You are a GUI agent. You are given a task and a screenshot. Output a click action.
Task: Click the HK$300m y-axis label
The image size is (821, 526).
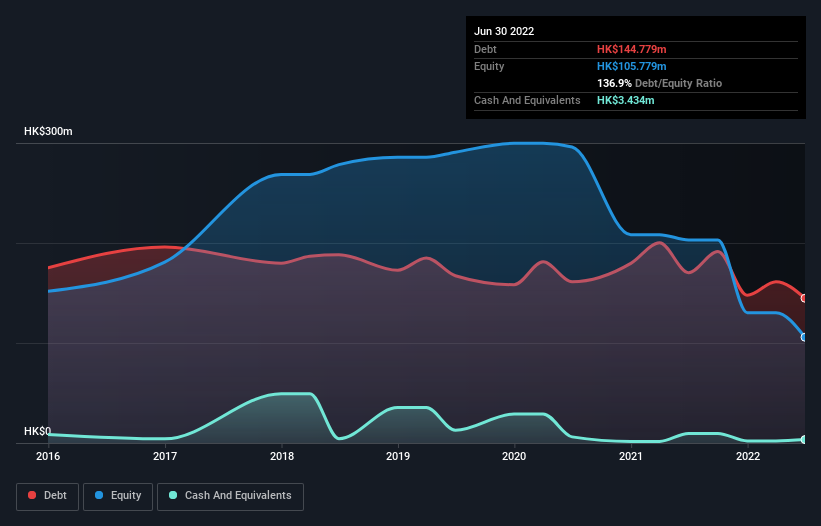click(48, 131)
